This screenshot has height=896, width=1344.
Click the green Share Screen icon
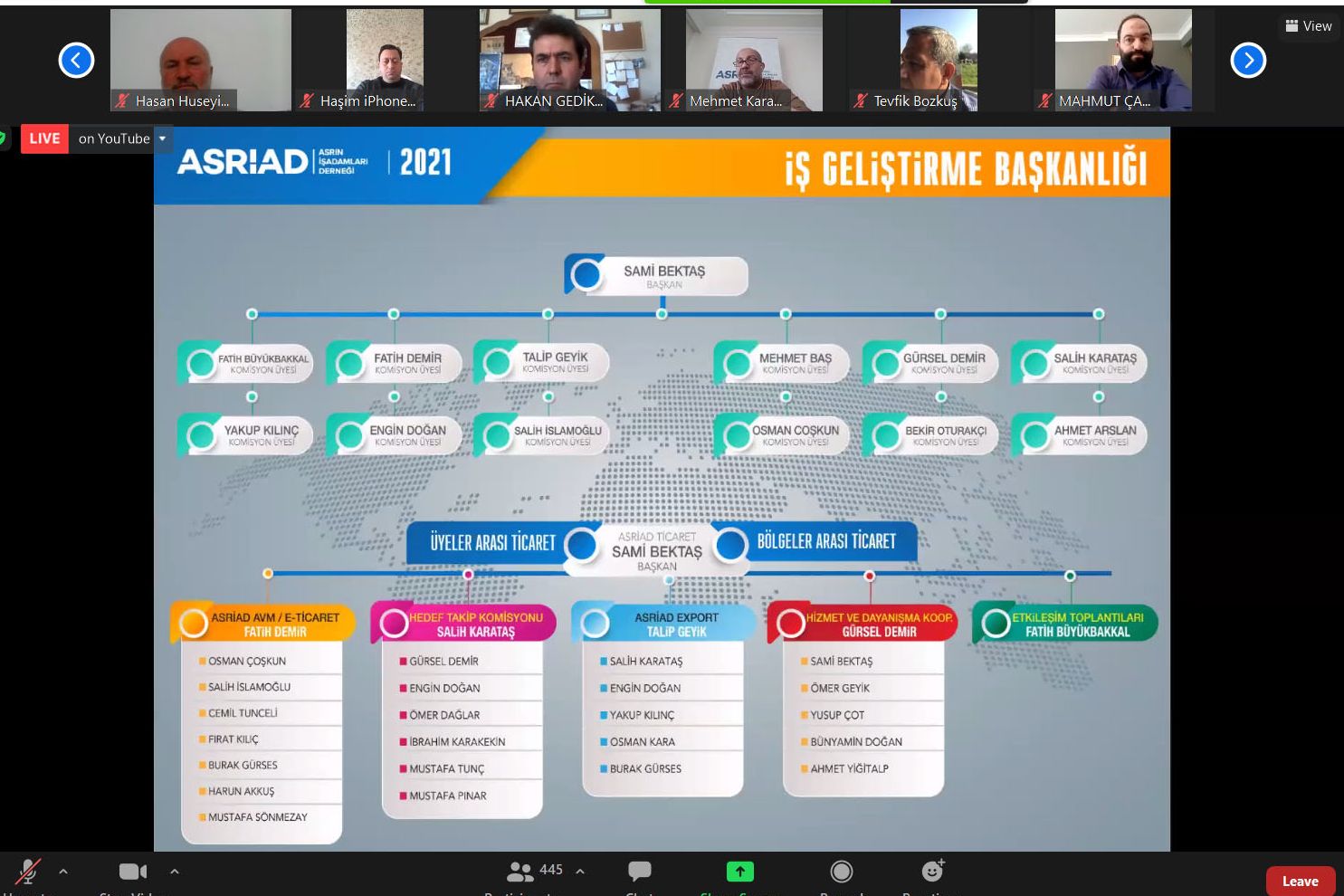pyautogui.click(x=740, y=871)
